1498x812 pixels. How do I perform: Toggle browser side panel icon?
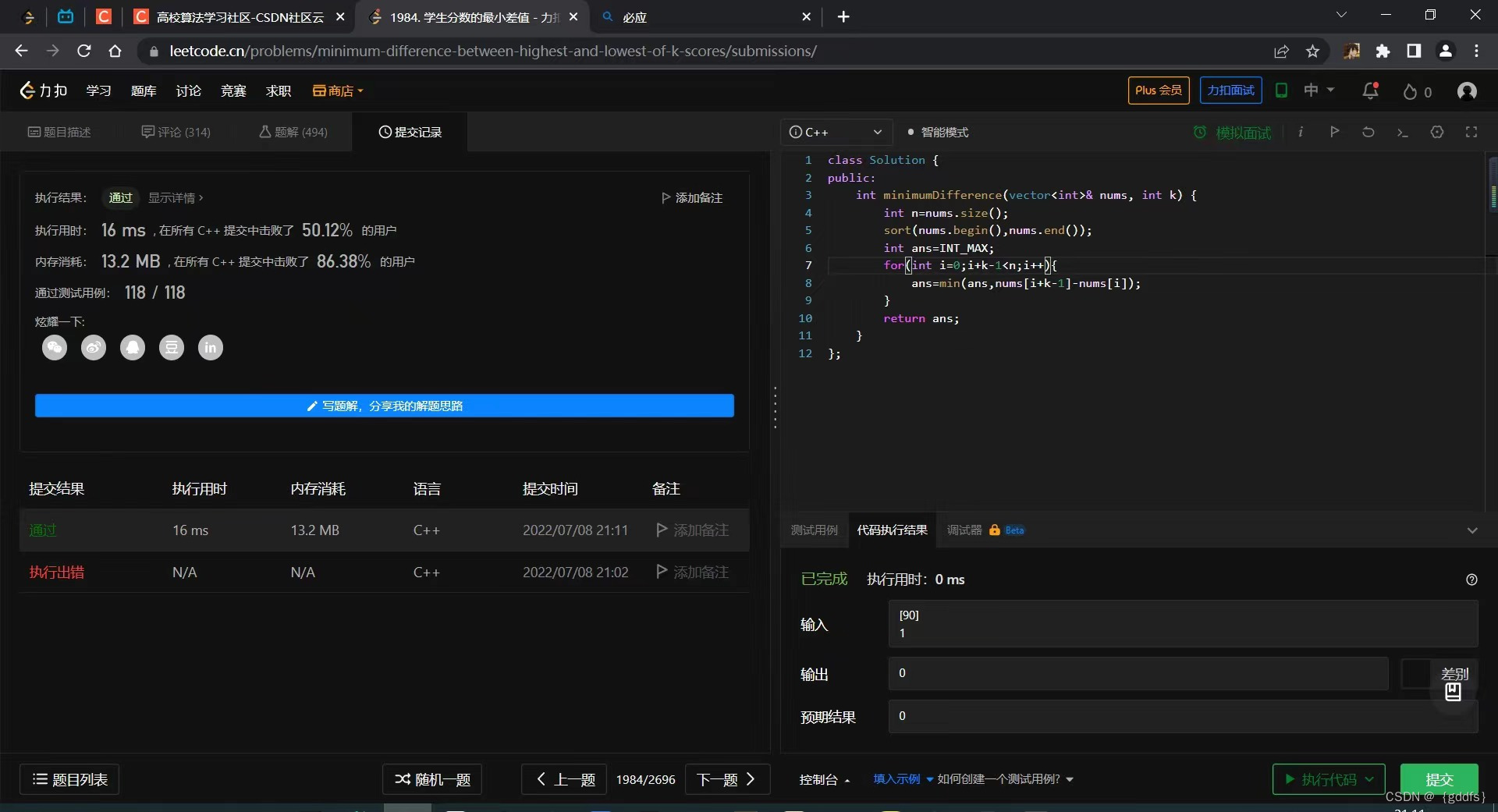(x=1414, y=51)
